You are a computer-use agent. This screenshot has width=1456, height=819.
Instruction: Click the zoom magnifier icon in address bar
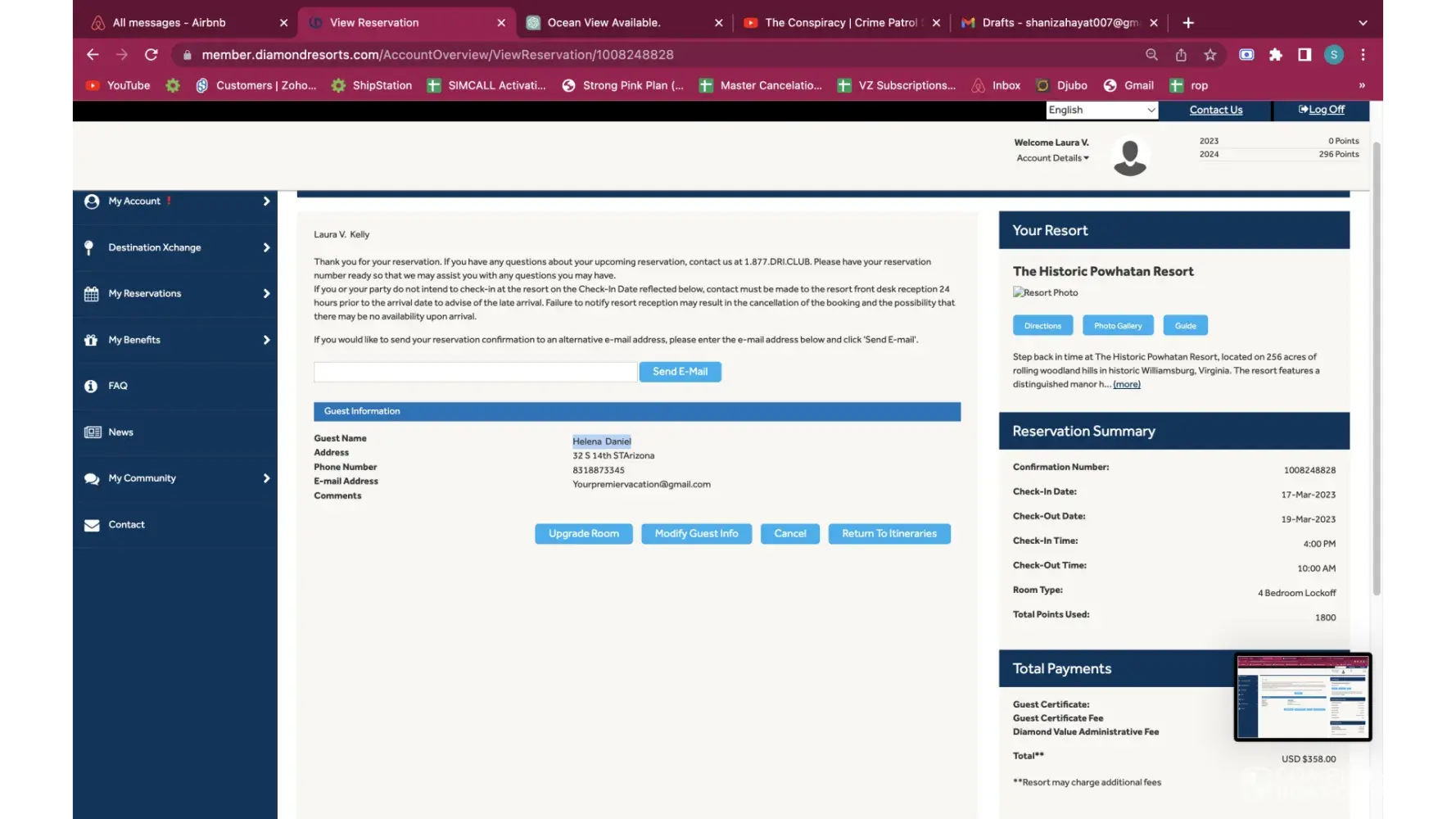tap(1151, 55)
